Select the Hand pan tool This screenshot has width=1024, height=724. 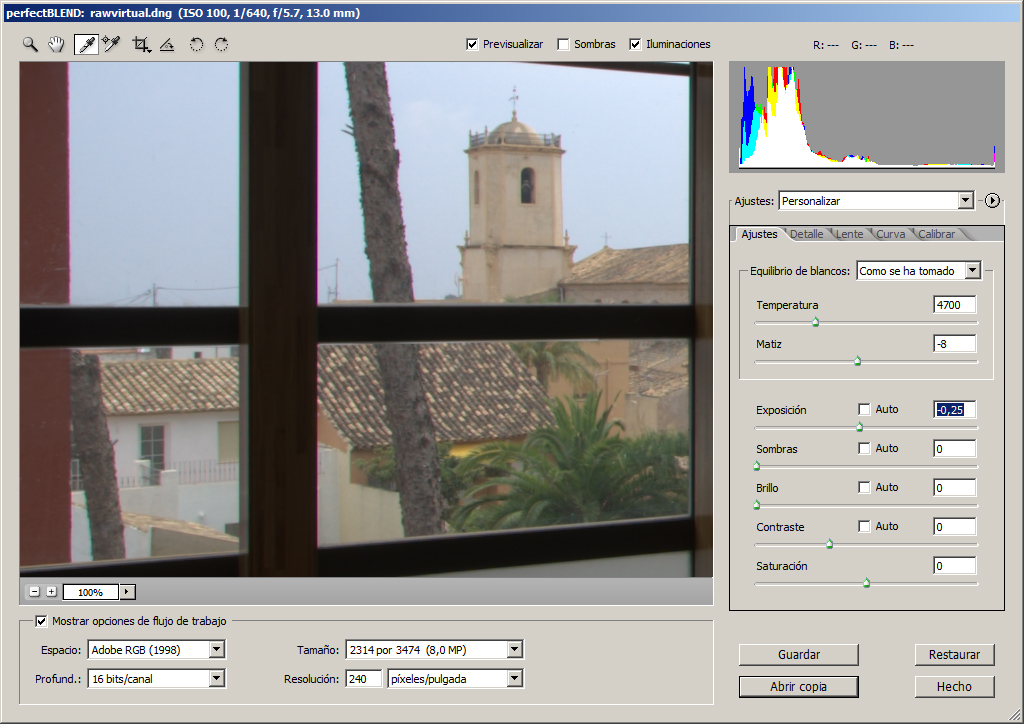point(57,44)
